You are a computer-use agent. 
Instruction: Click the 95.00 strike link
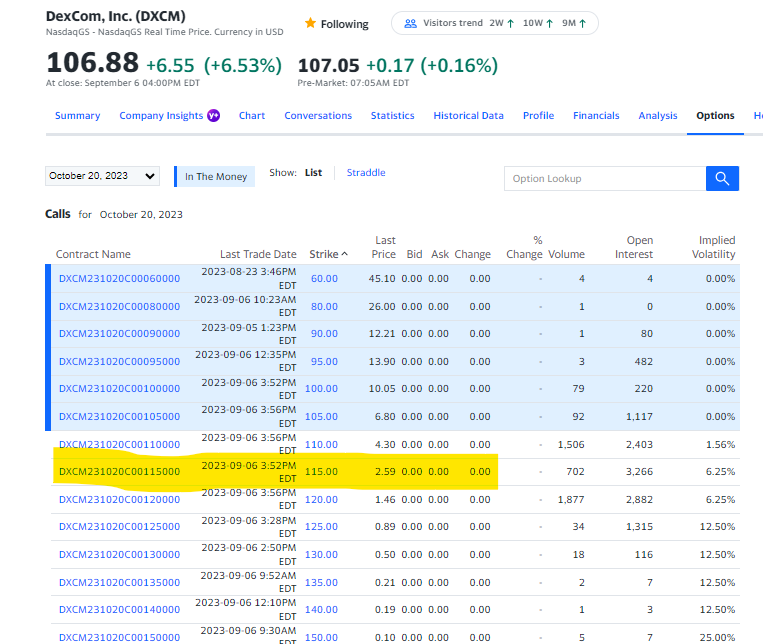click(x=324, y=361)
